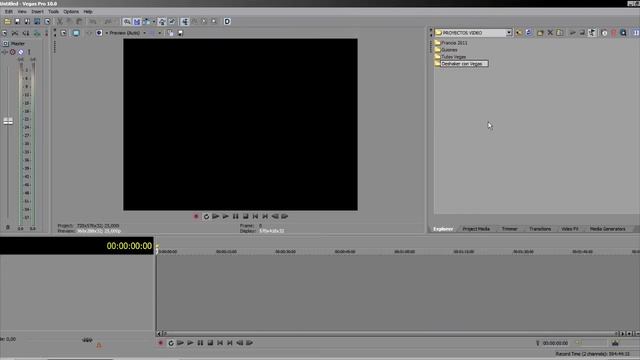Click the timeline Record button
The height and width of the screenshot is (360, 640).
[160, 343]
